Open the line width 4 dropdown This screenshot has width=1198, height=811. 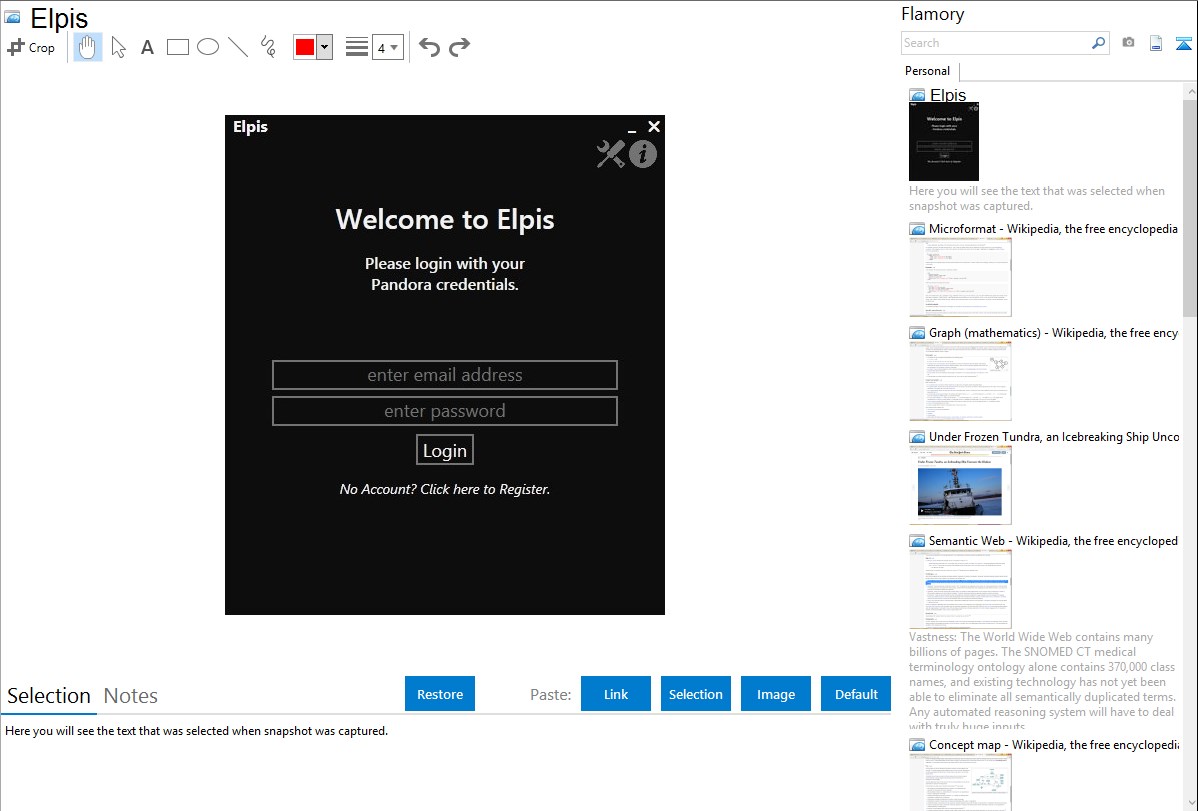(387, 47)
